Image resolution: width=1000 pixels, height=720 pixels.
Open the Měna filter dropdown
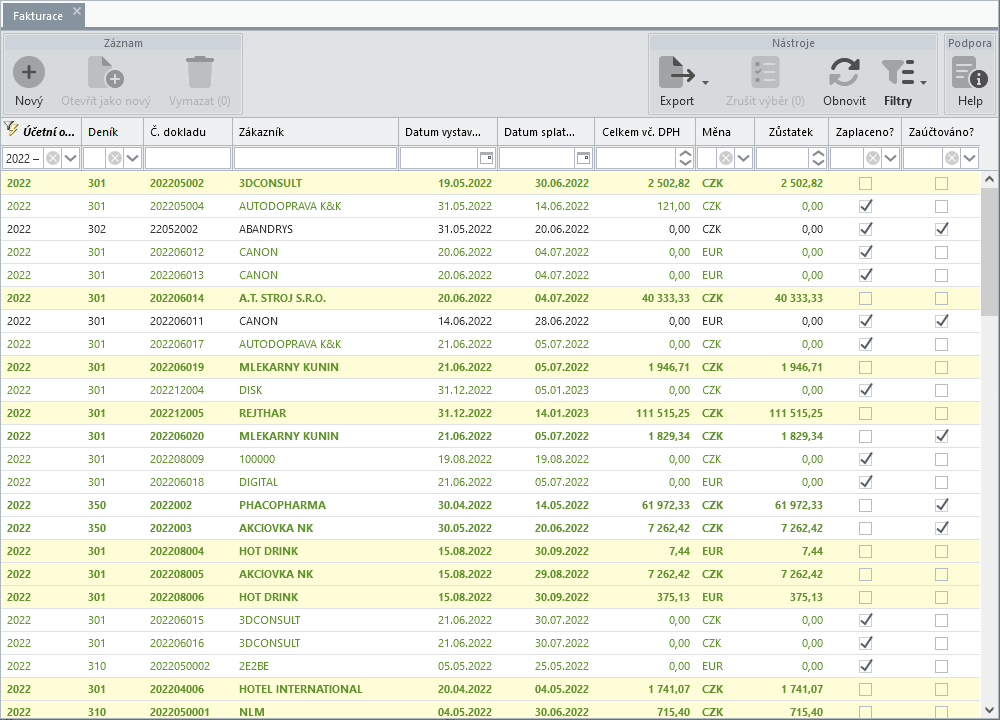tap(743, 158)
